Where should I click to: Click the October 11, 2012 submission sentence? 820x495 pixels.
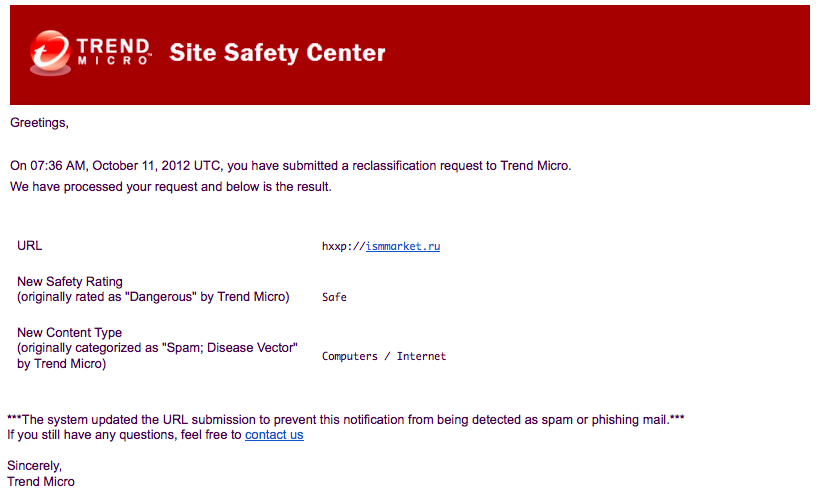(290, 166)
